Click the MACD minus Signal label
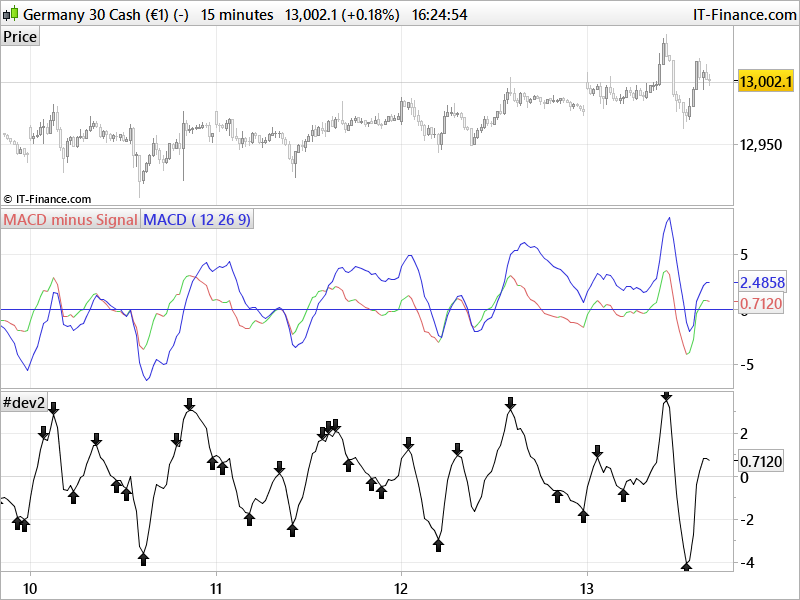This screenshot has height=600, width=800. coord(70,219)
